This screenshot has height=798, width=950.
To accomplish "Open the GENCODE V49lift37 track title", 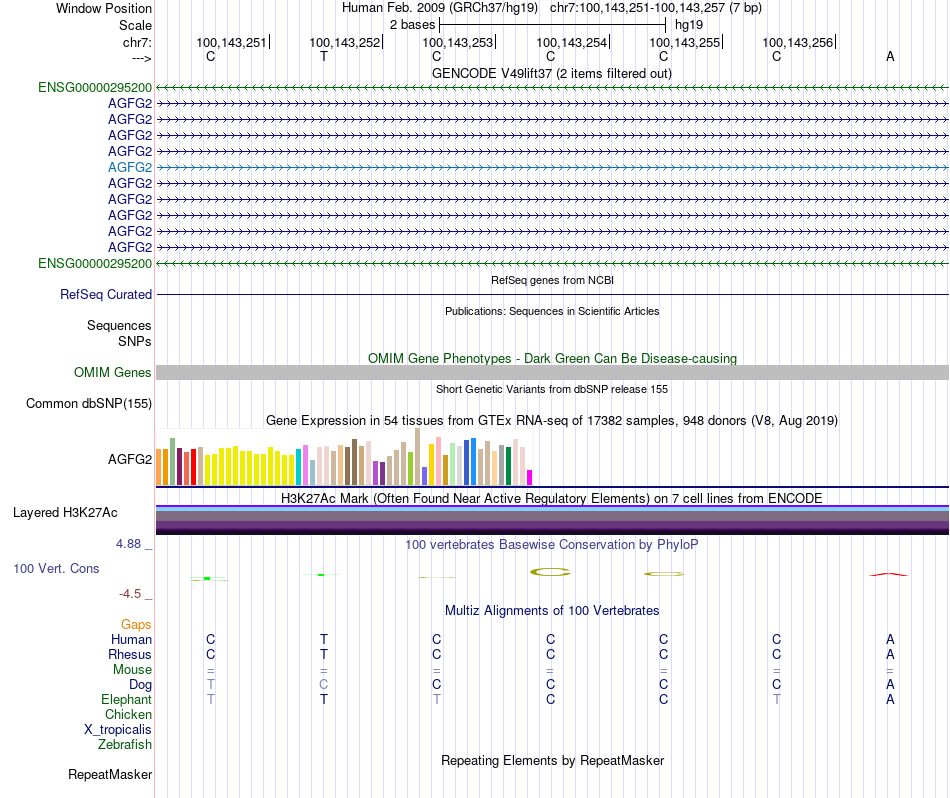I will 552,73.
